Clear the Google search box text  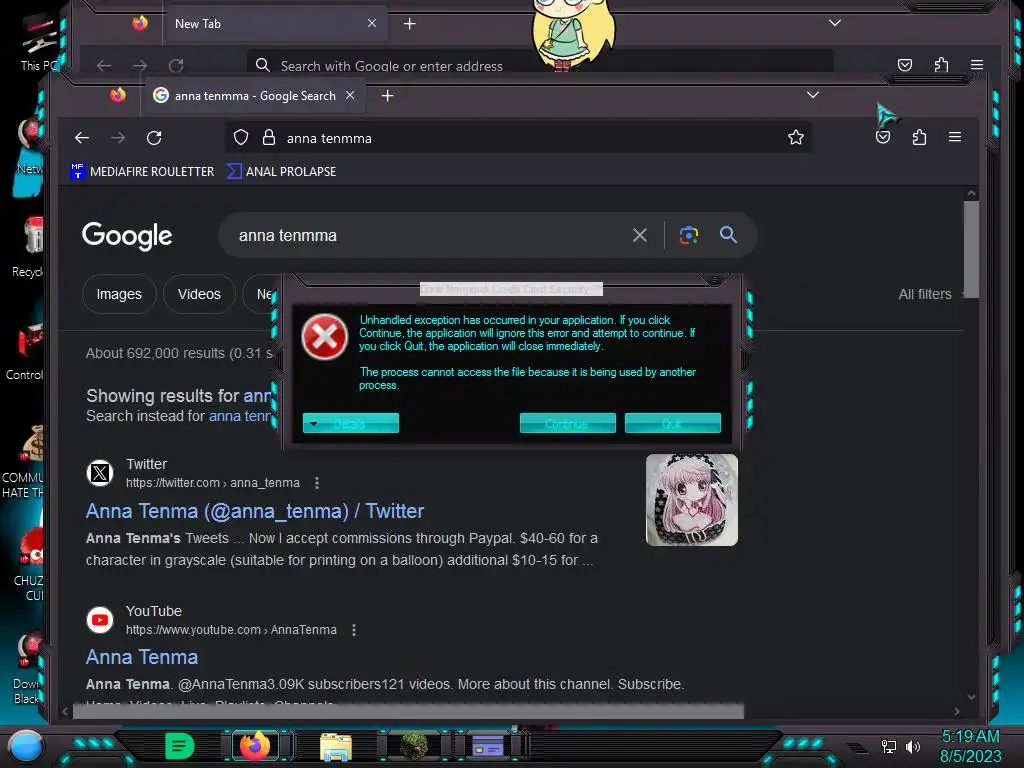[x=640, y=235]
